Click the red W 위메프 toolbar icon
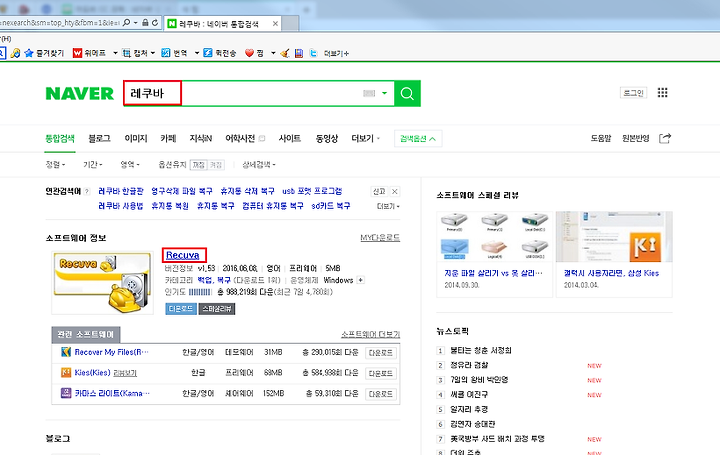 pos(77,53)
